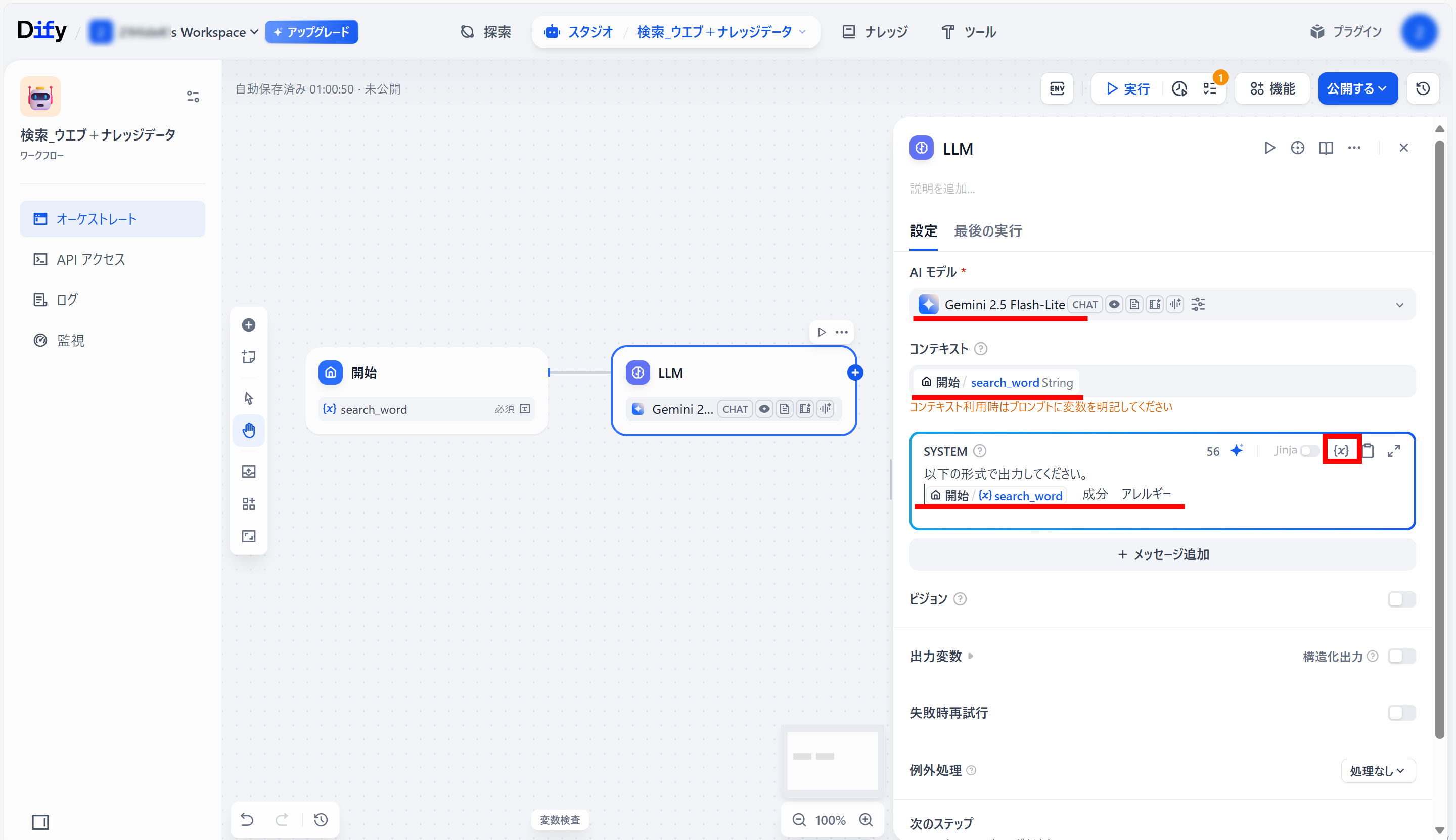Open the API アクセス sidebar item
1456x840 pixels.
90,260
